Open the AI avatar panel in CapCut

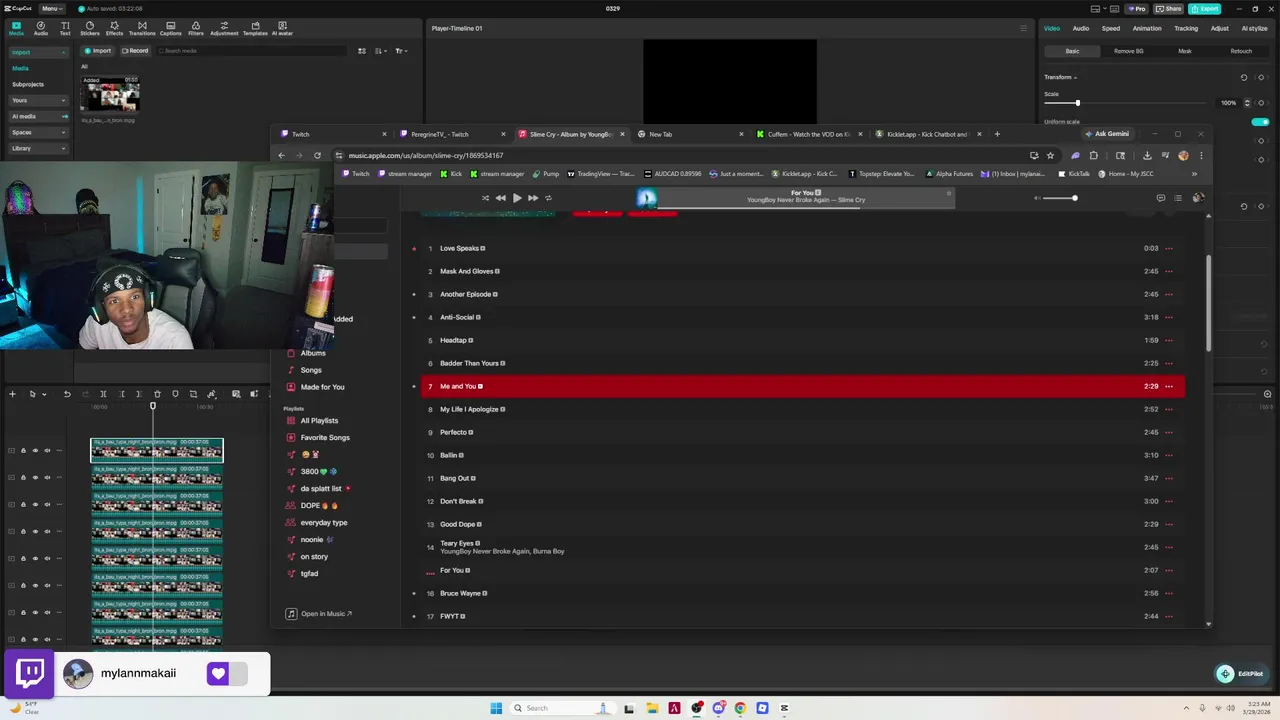click(282, 29)
